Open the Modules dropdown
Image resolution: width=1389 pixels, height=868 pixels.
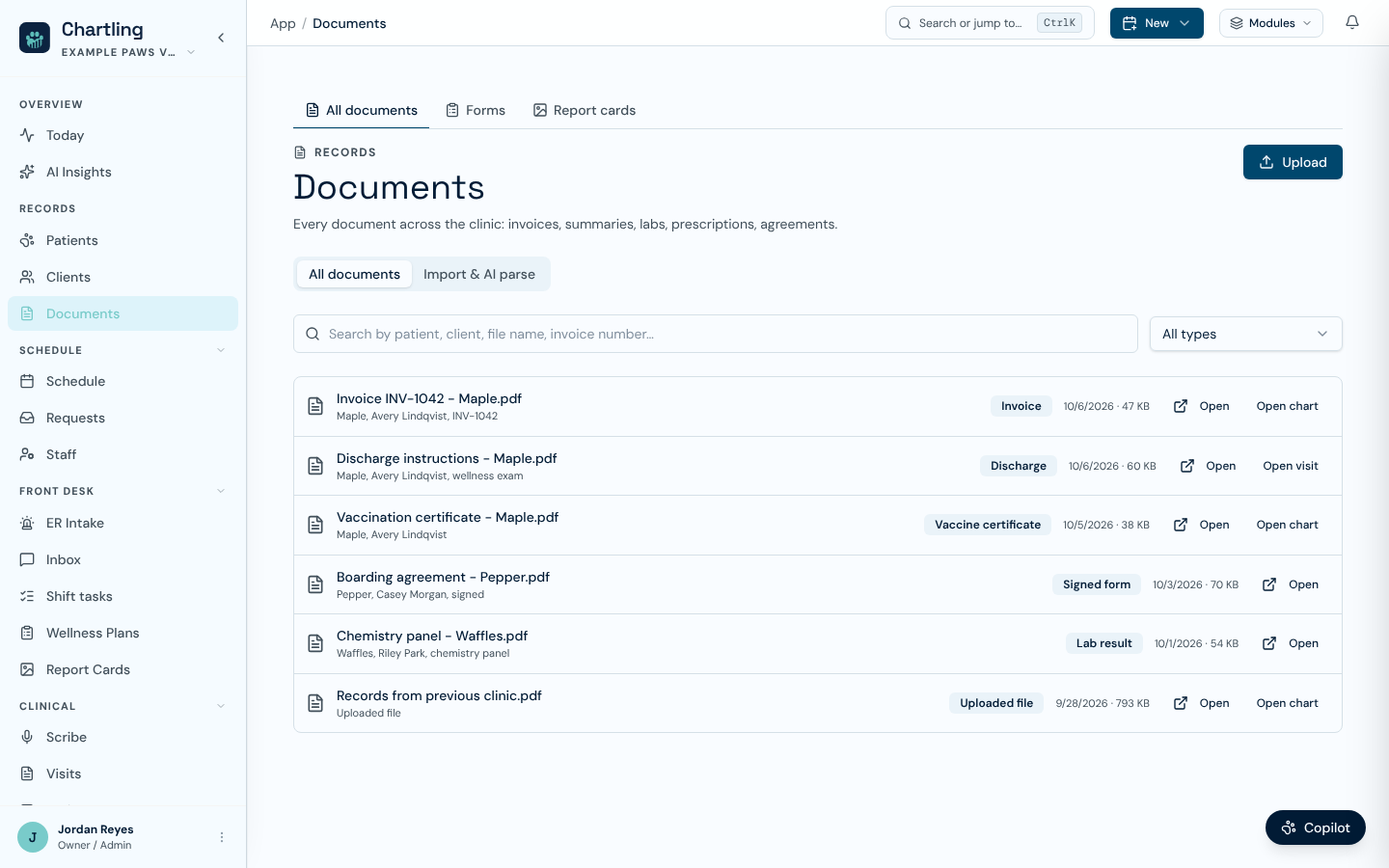tap(1270, 23)
